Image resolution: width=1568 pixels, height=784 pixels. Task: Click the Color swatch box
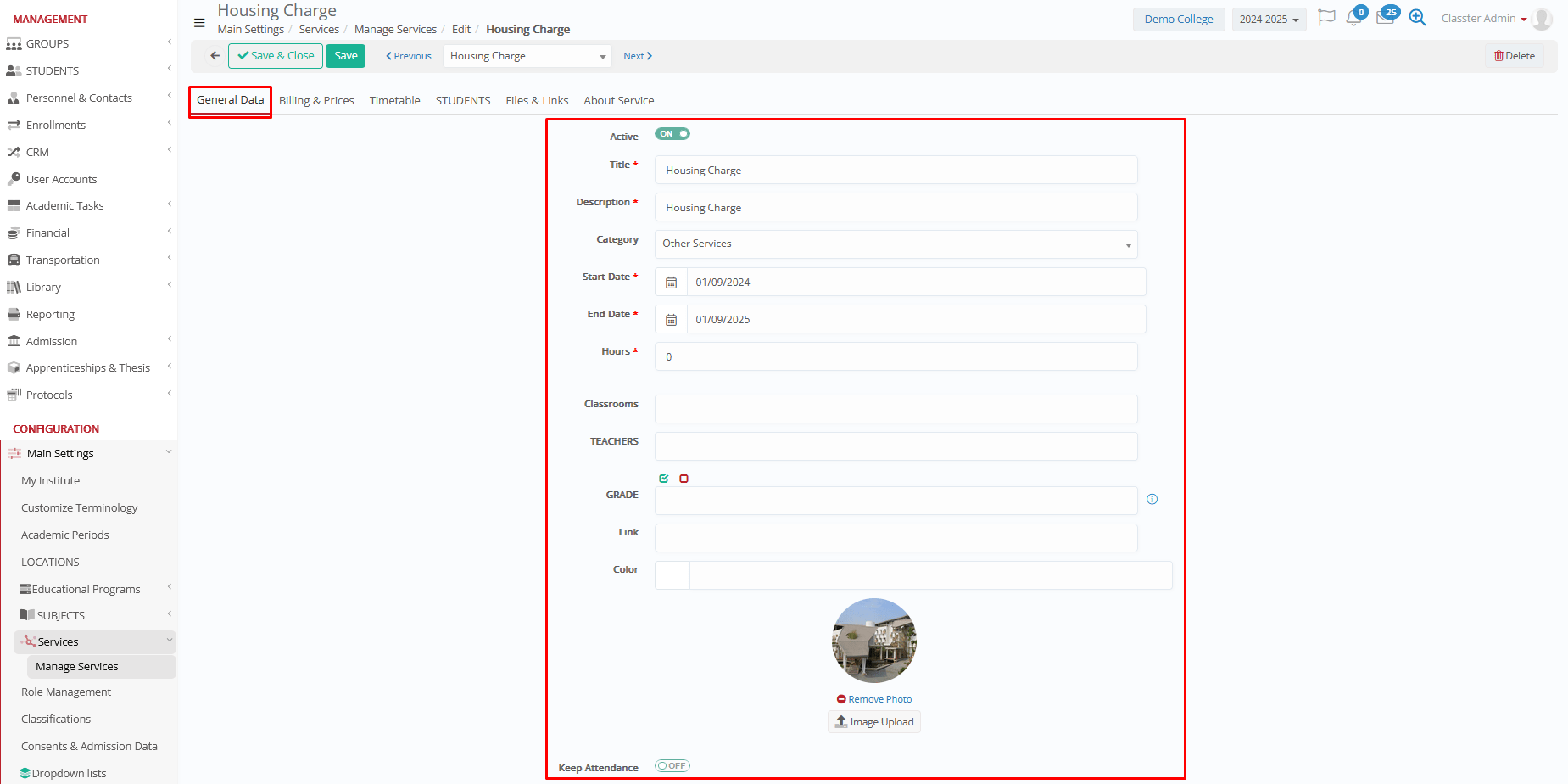[672, 575]
